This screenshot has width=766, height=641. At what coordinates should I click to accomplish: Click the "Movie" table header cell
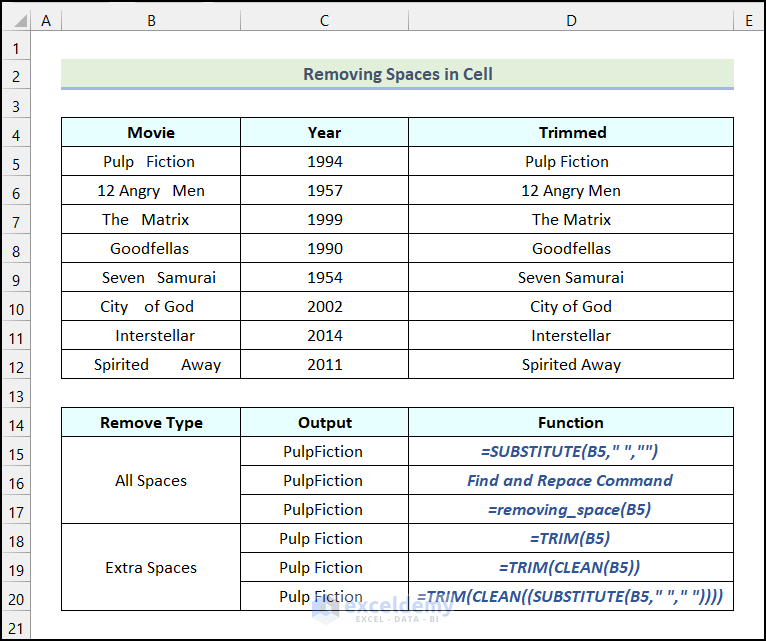point(151,133)
